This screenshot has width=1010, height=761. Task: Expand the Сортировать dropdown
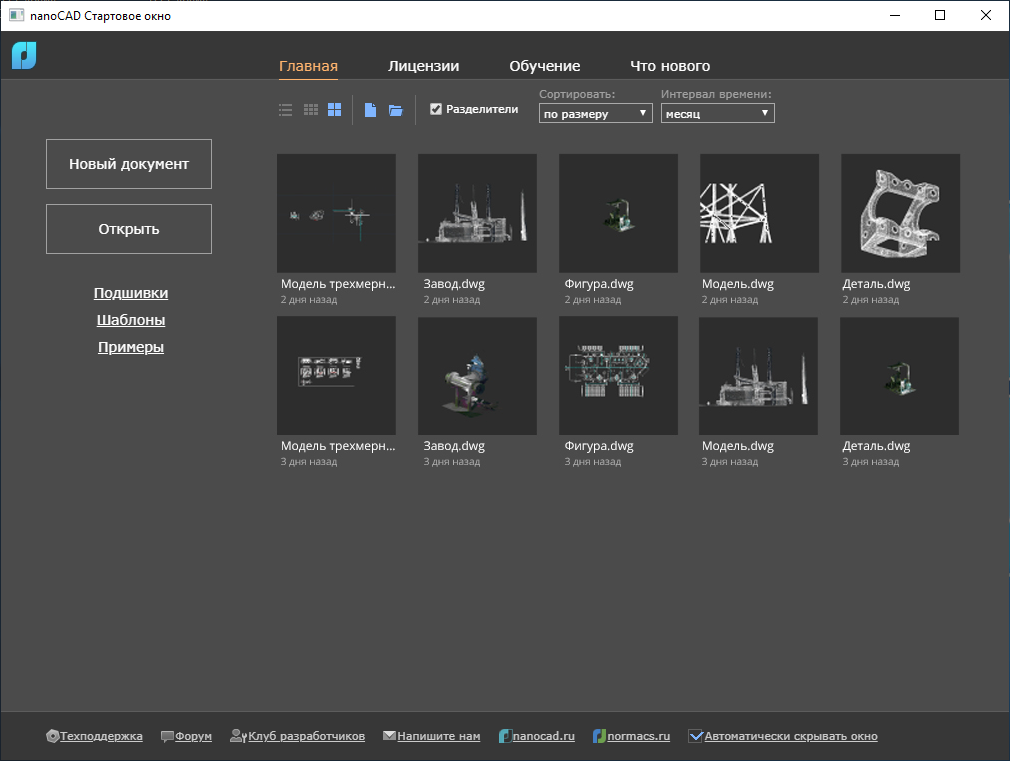tap(596, 114)
